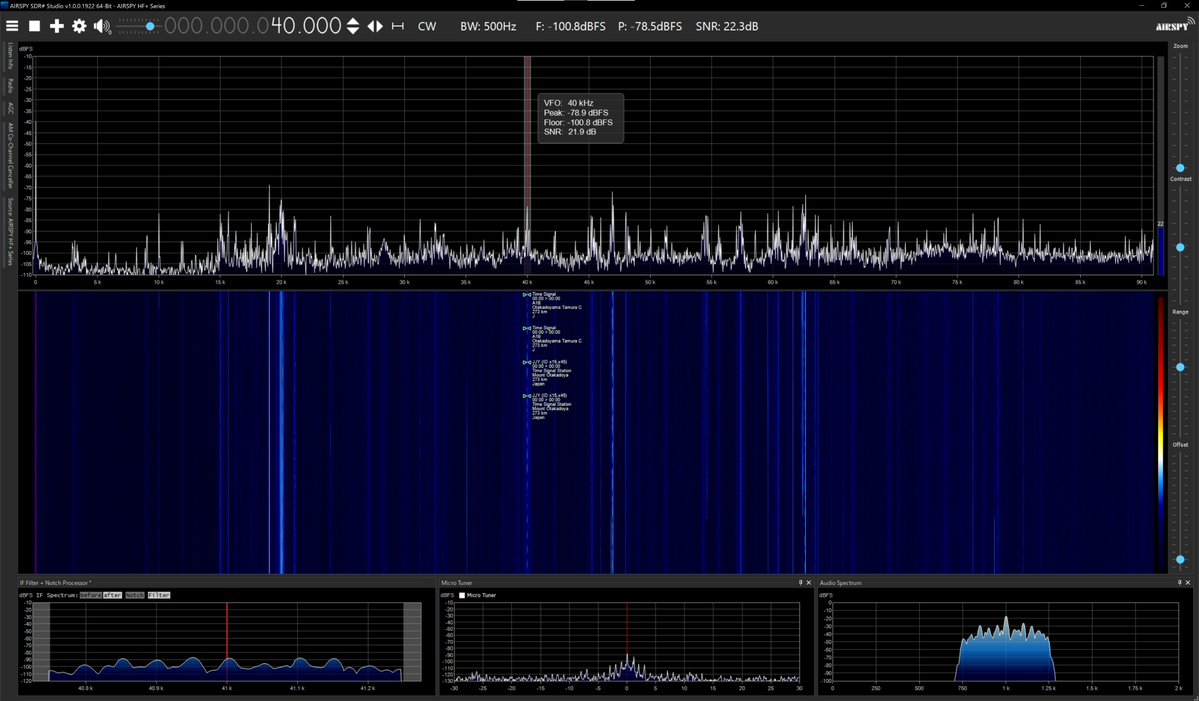Image resolution: width=1199 pixels, height=701 pixels.
Task: Click the plus icon to add a slice
Action: [57, 26]
